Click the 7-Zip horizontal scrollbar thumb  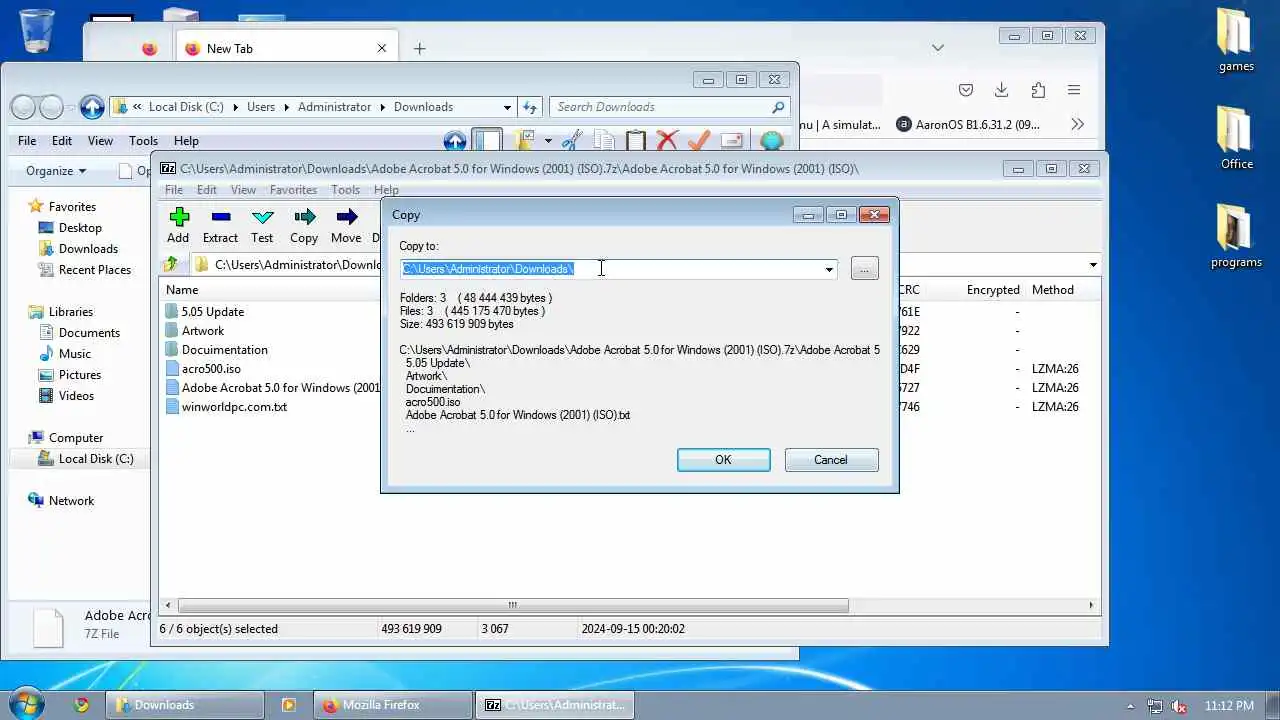pos(513,605)
